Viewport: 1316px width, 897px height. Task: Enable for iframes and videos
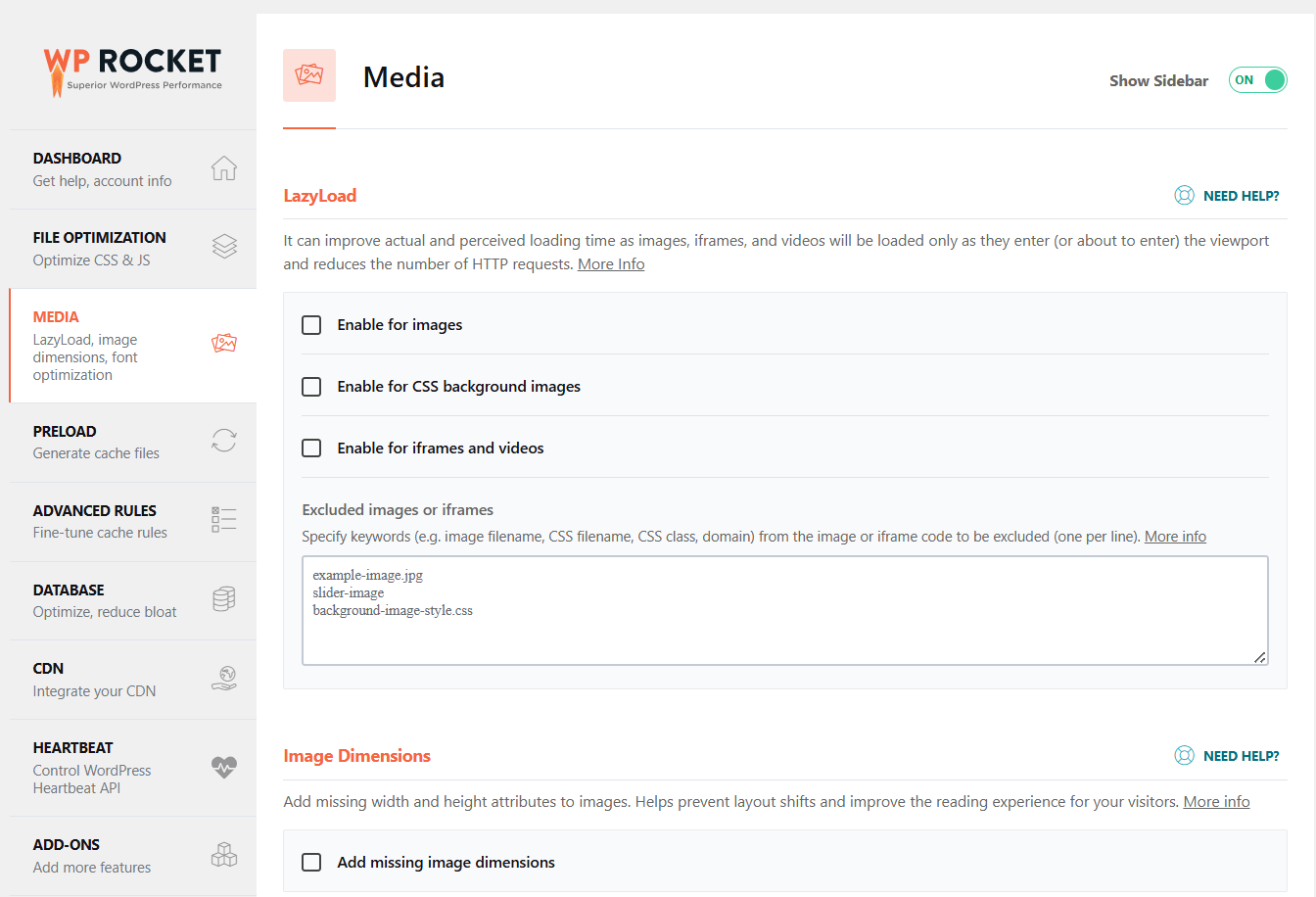click(x=311, y=448)
